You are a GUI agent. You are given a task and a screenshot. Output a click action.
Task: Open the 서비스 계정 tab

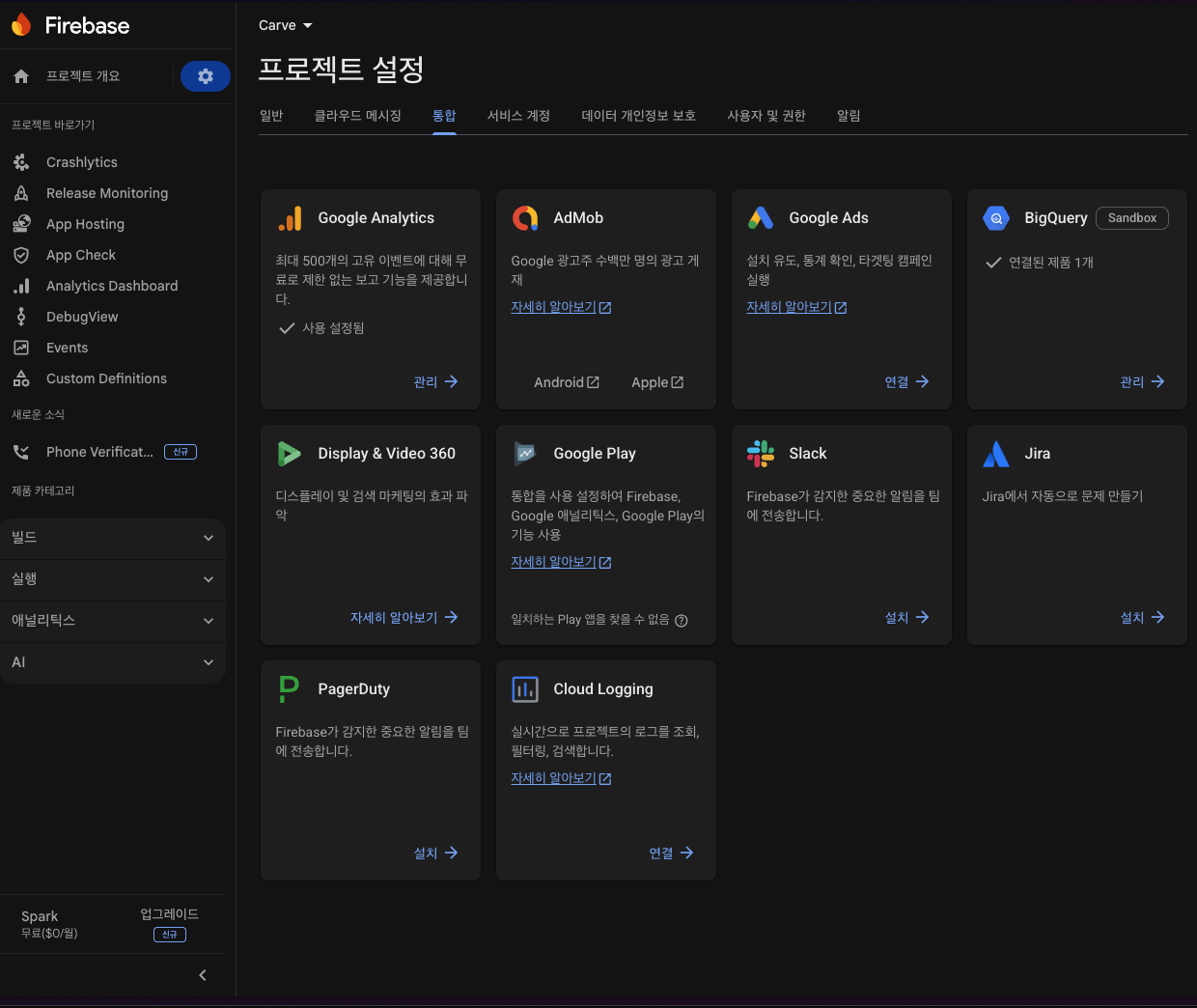[518, 116]
